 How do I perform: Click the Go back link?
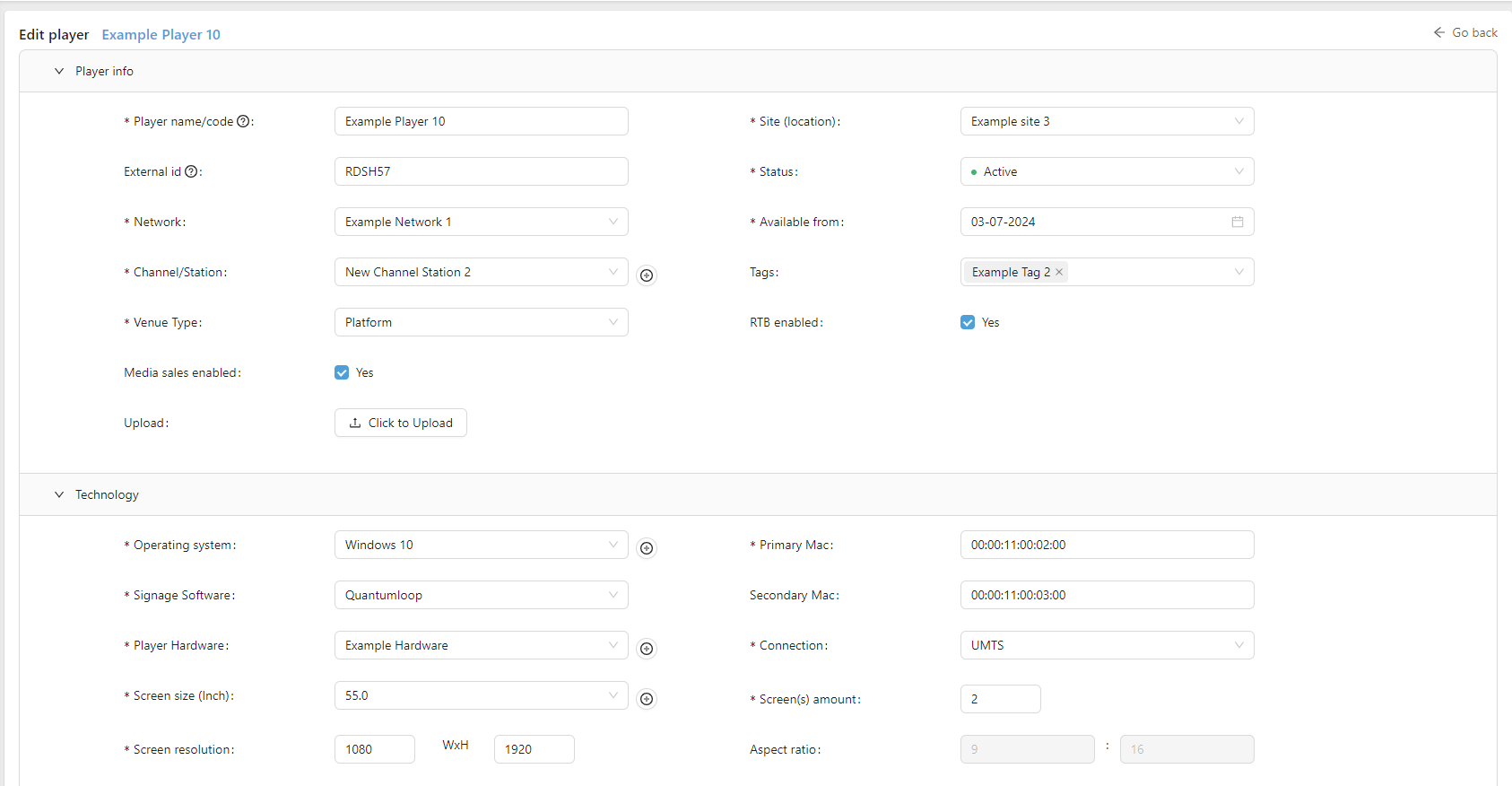point(1465,32)
